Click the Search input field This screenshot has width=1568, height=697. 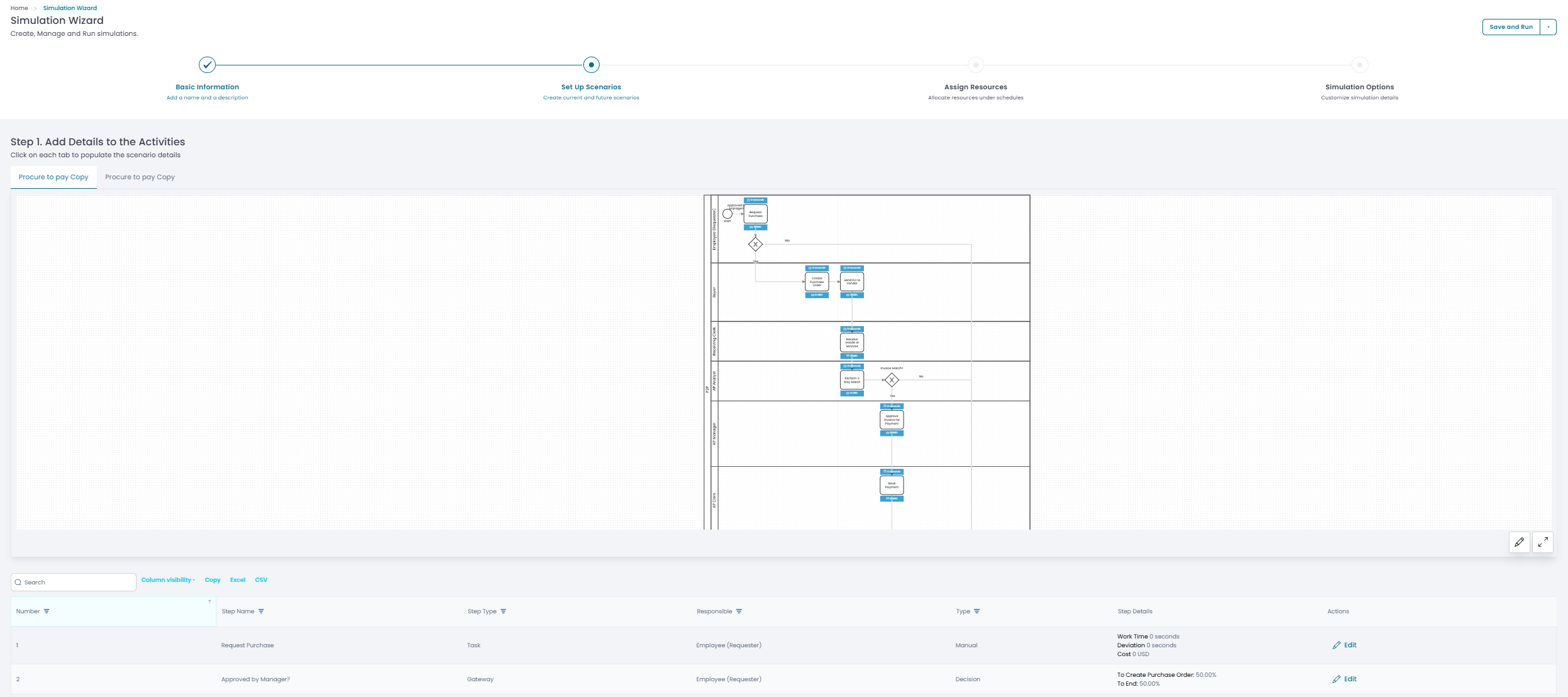(74, 583)
